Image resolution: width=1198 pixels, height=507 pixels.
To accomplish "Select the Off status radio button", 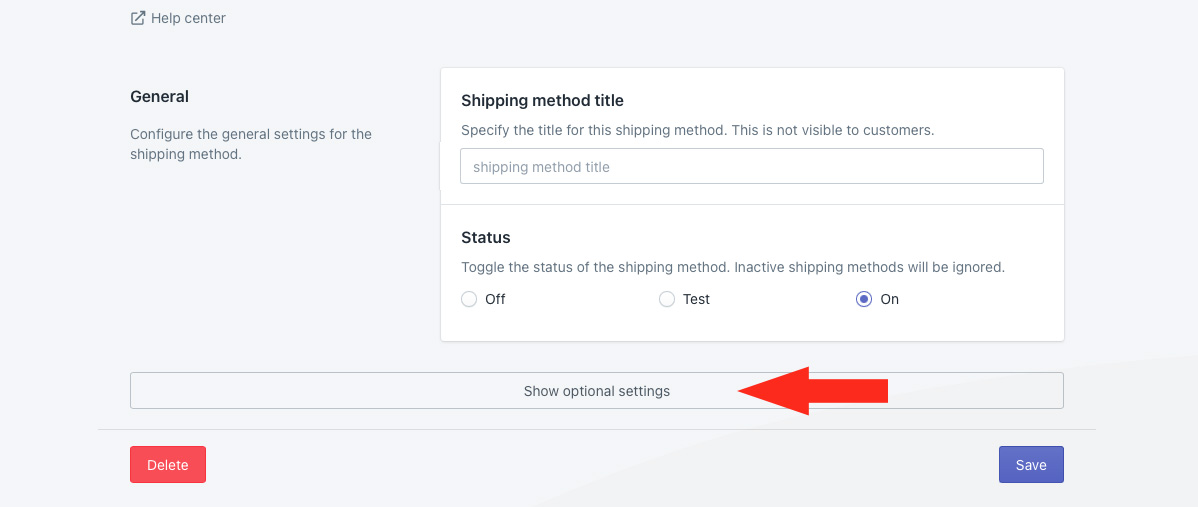I will (469, 299).
